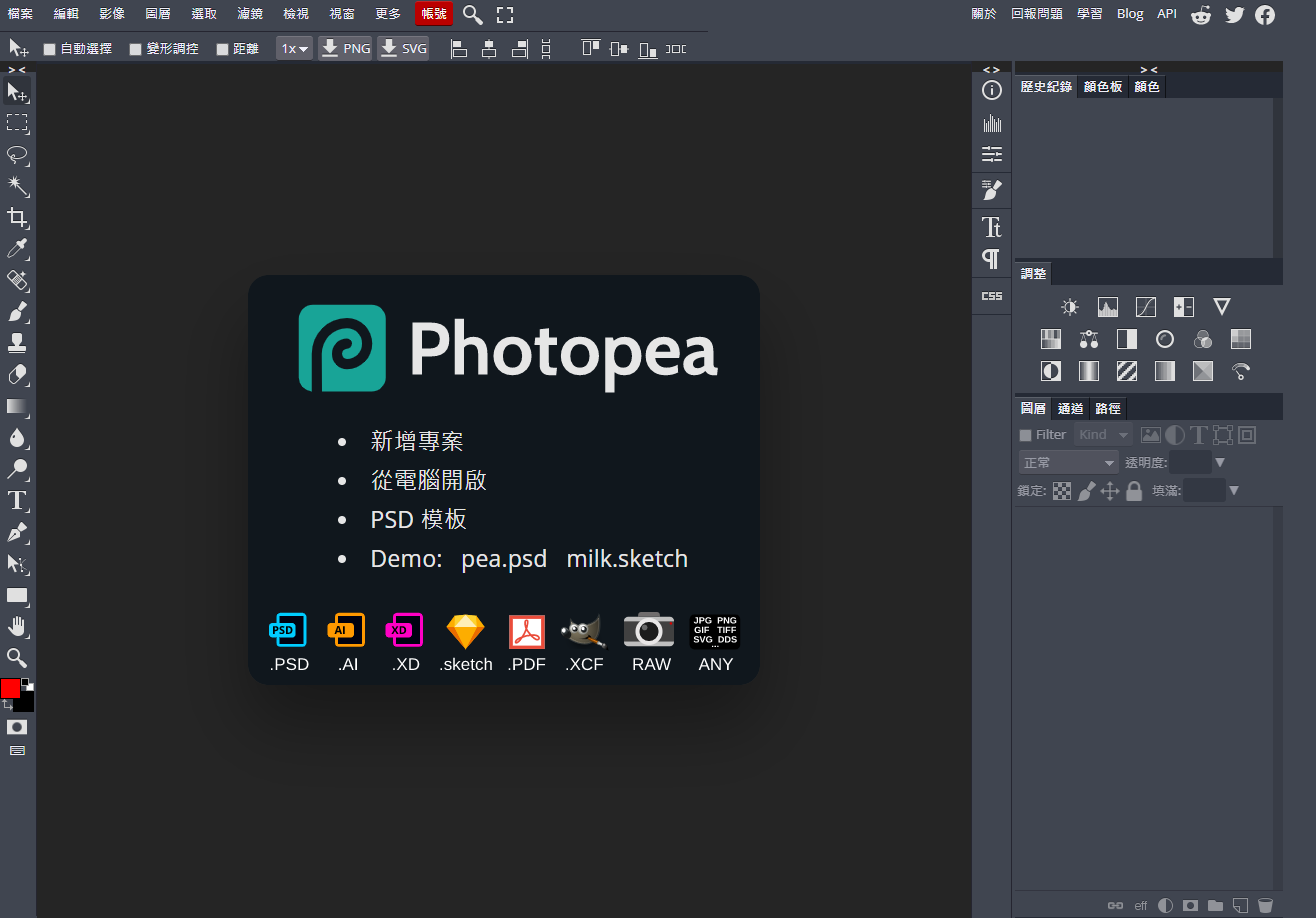This screenshot has width=1316, height=918.
Task: Toggle lock image pixels brush icon
Action: click(x=1086, y=491)
